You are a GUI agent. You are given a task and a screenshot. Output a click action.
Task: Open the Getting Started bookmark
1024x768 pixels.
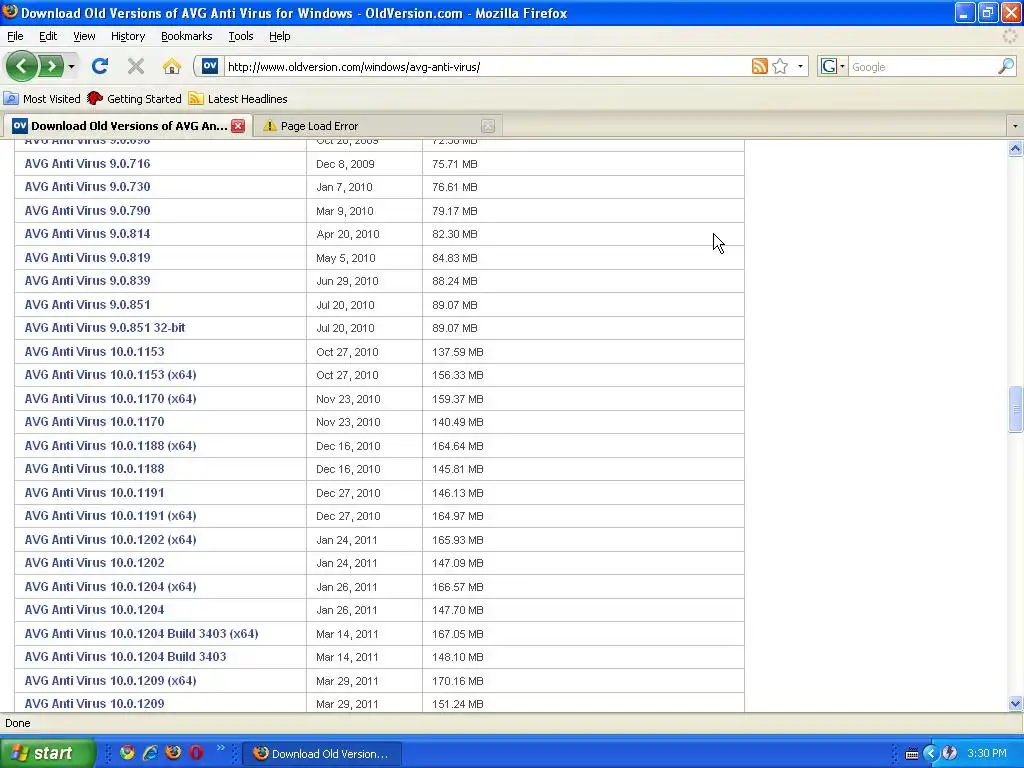[134, 99]
